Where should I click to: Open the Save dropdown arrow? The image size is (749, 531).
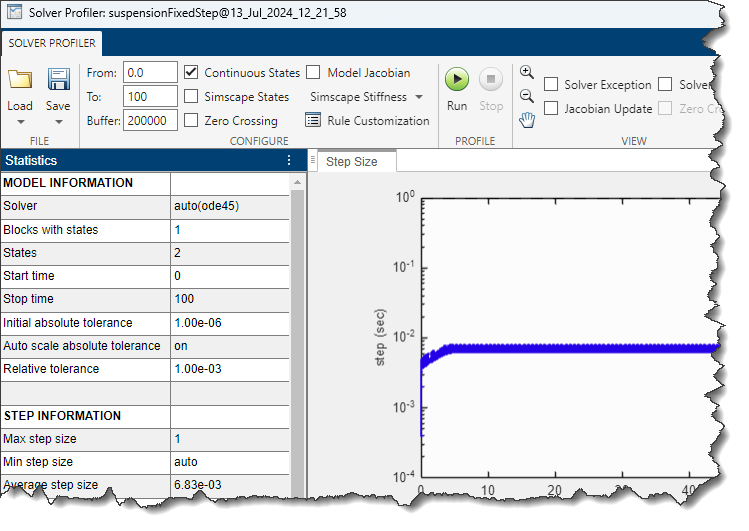tap(58, 122)
